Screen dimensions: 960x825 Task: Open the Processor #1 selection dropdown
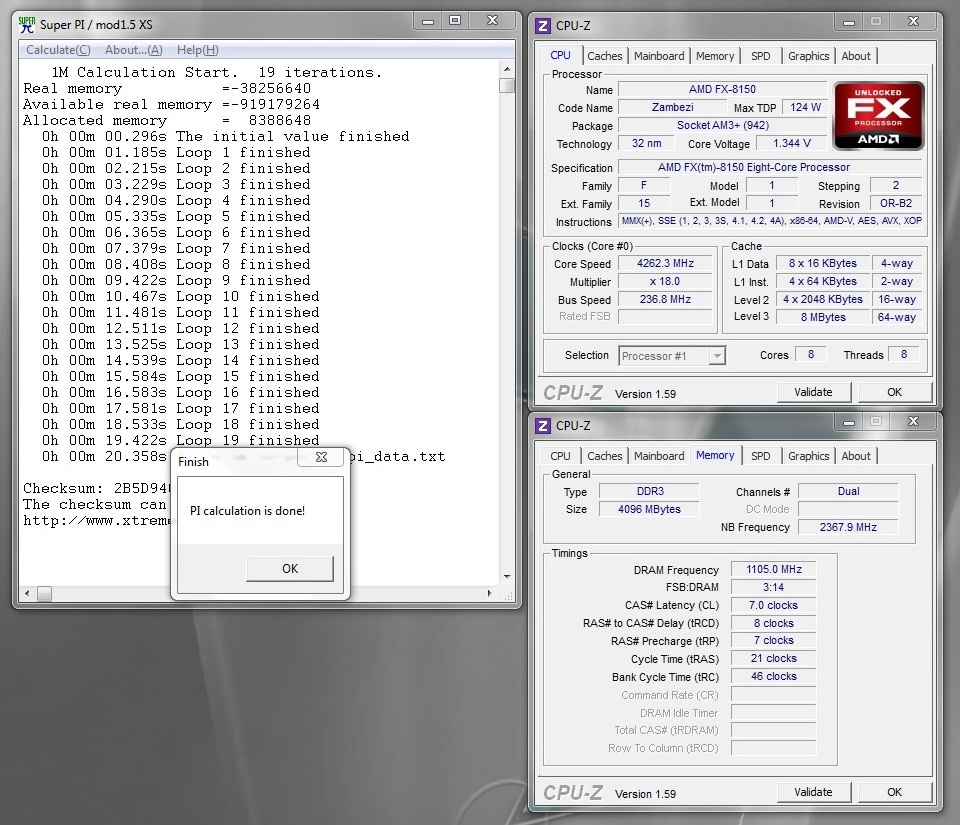[672, 356]
